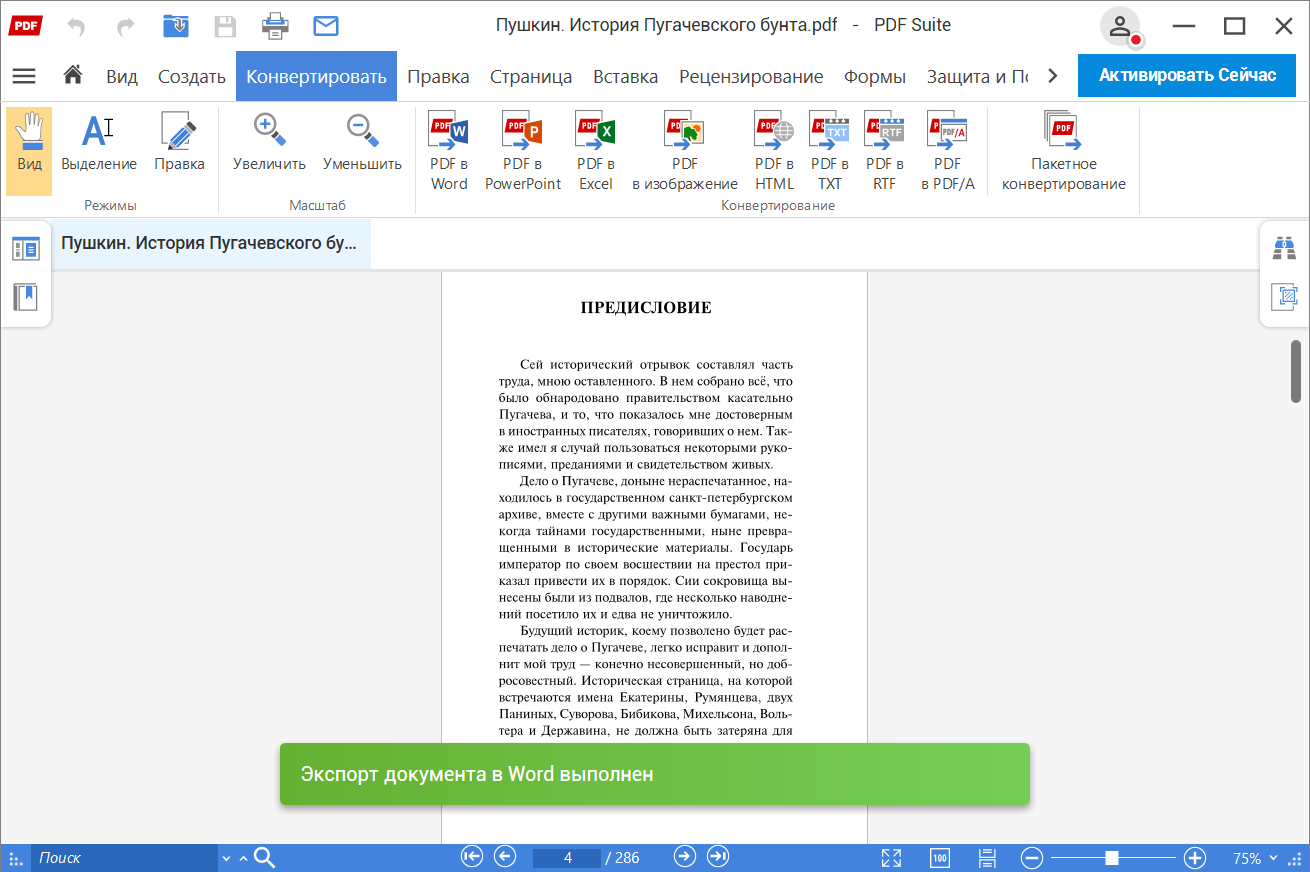
Task: Convert PDF в Excel
Action: [x=596, y=152]
